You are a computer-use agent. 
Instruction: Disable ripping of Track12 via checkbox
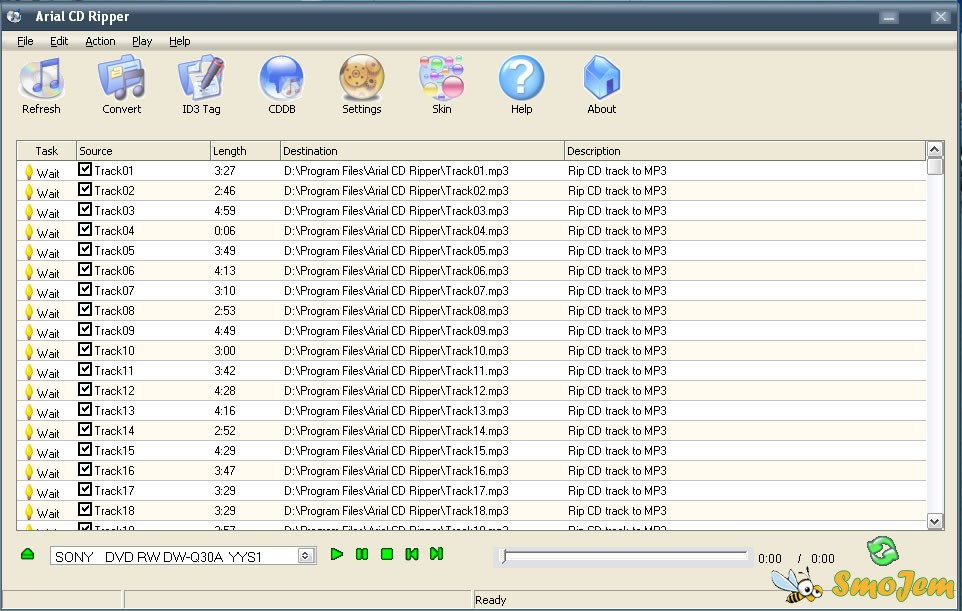pos(85,390)
